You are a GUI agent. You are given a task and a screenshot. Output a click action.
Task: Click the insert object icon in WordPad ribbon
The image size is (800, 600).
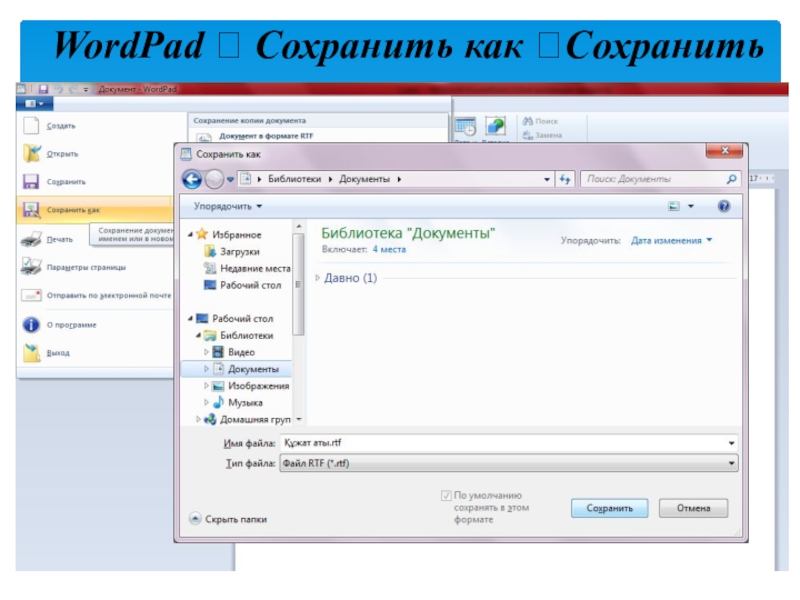click(495, 126)
